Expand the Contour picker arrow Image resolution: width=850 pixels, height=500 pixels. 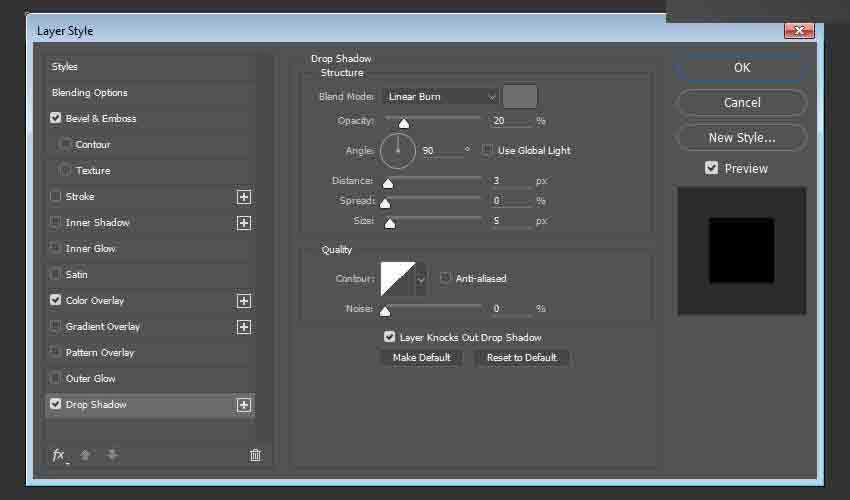tap(421, 279)
